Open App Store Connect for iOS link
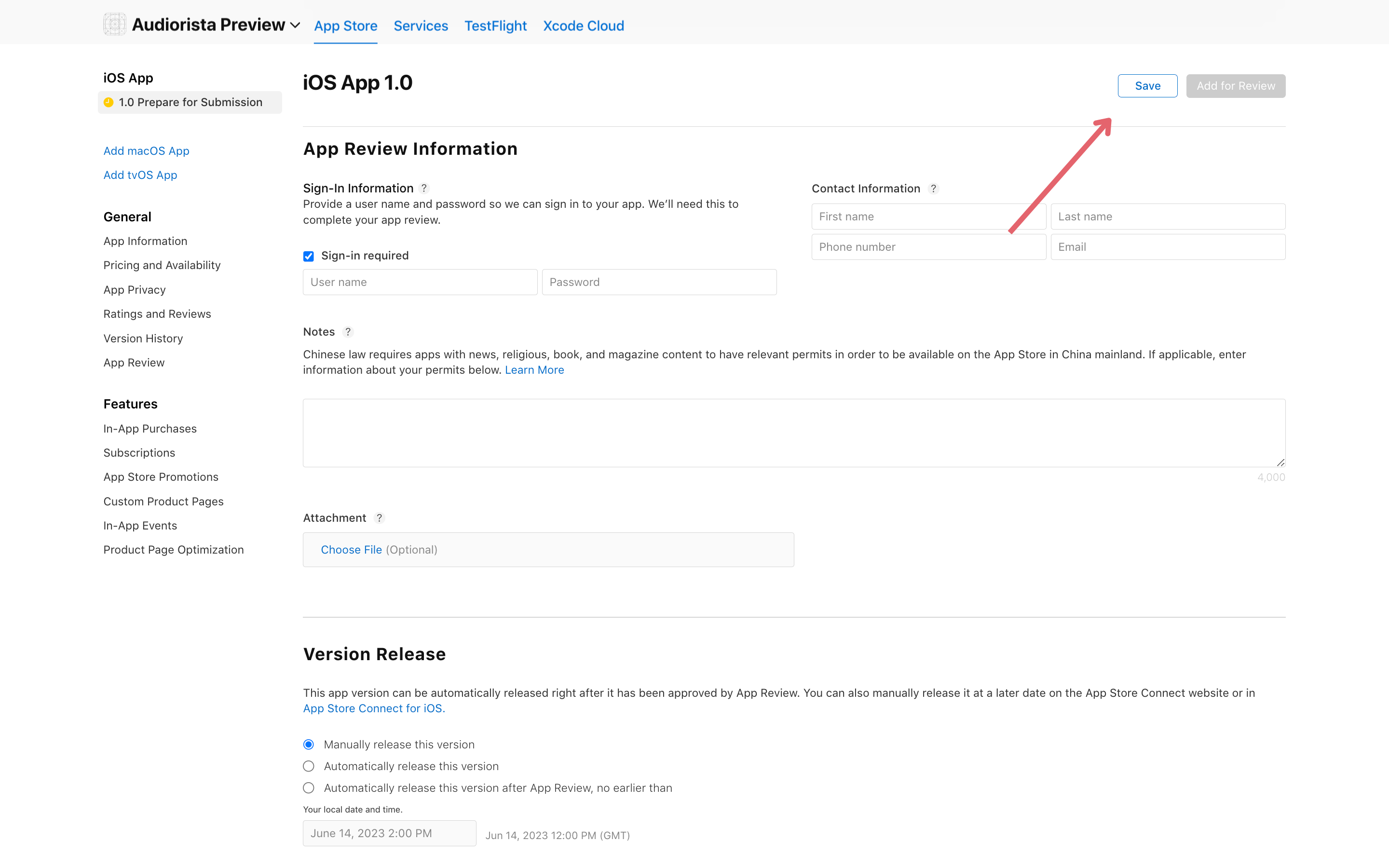 pyautogui.click(x=374, y=708)
